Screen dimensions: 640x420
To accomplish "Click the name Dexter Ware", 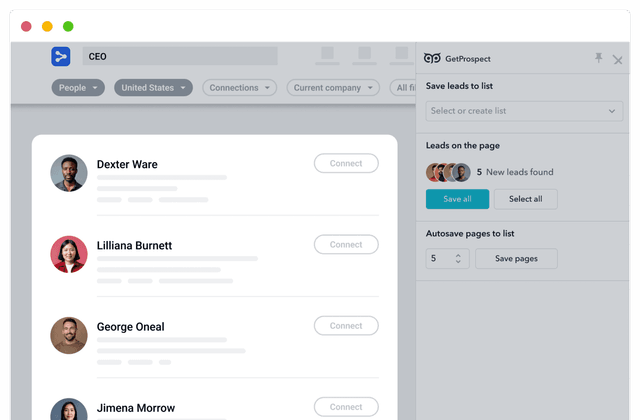I will click(x=127, y=164).
